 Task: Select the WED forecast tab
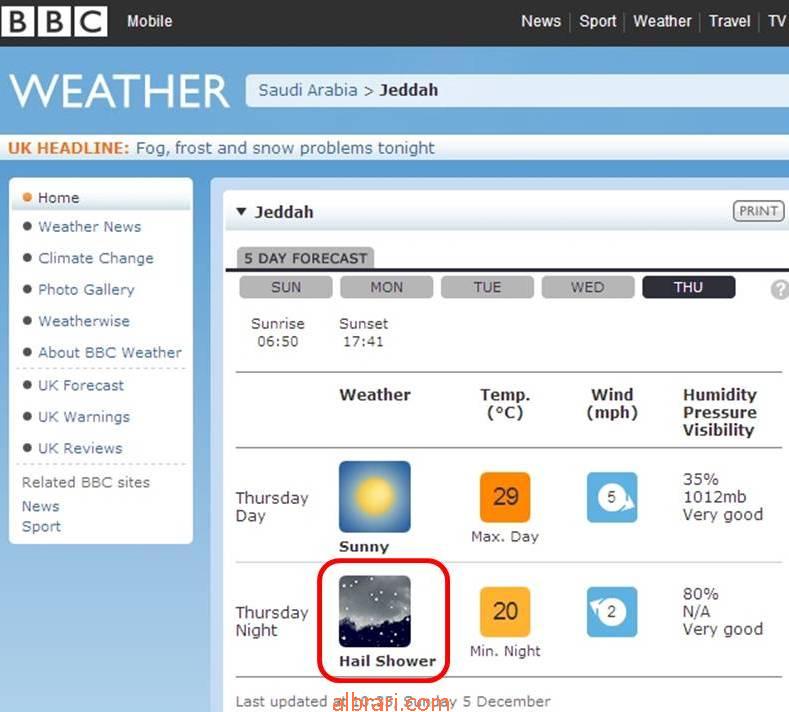588,287
